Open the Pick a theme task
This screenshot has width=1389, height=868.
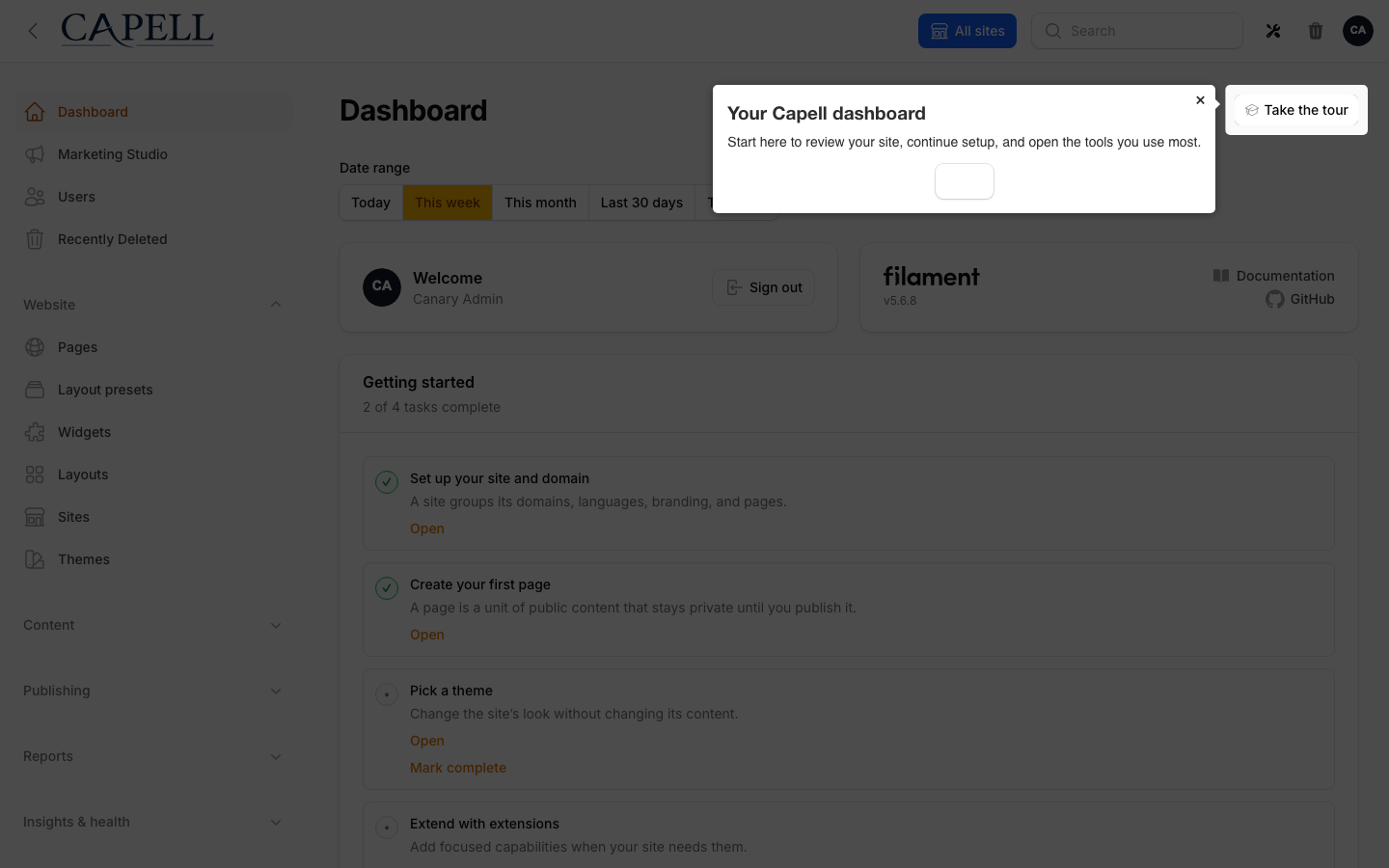click(x=427, y=741)
